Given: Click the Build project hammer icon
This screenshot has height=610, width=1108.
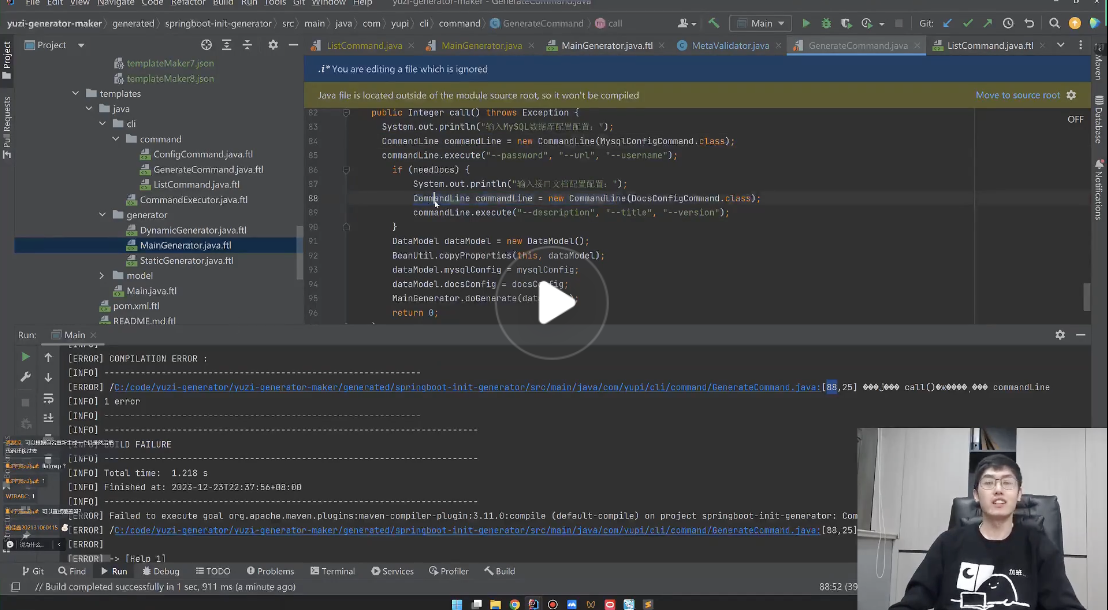Looking at the screenshot, I should click(x=714, y=23).
